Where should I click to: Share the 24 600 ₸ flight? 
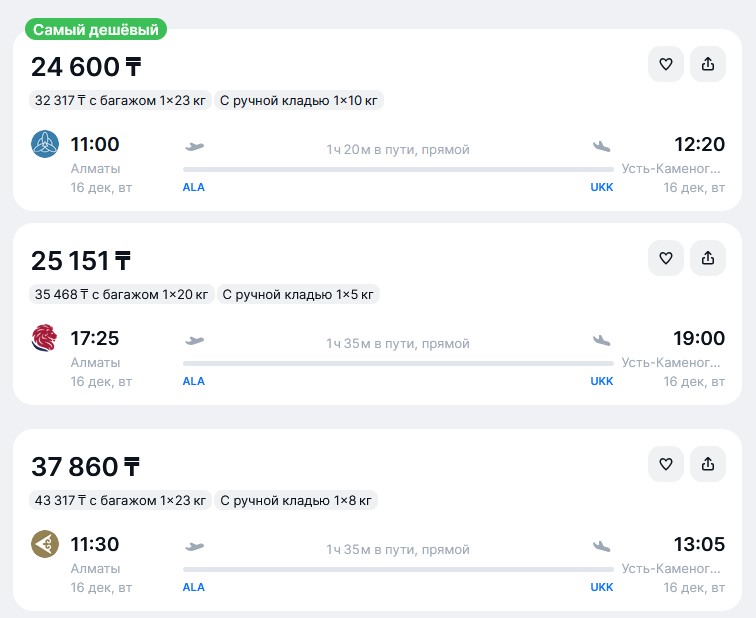pos(708,64)
